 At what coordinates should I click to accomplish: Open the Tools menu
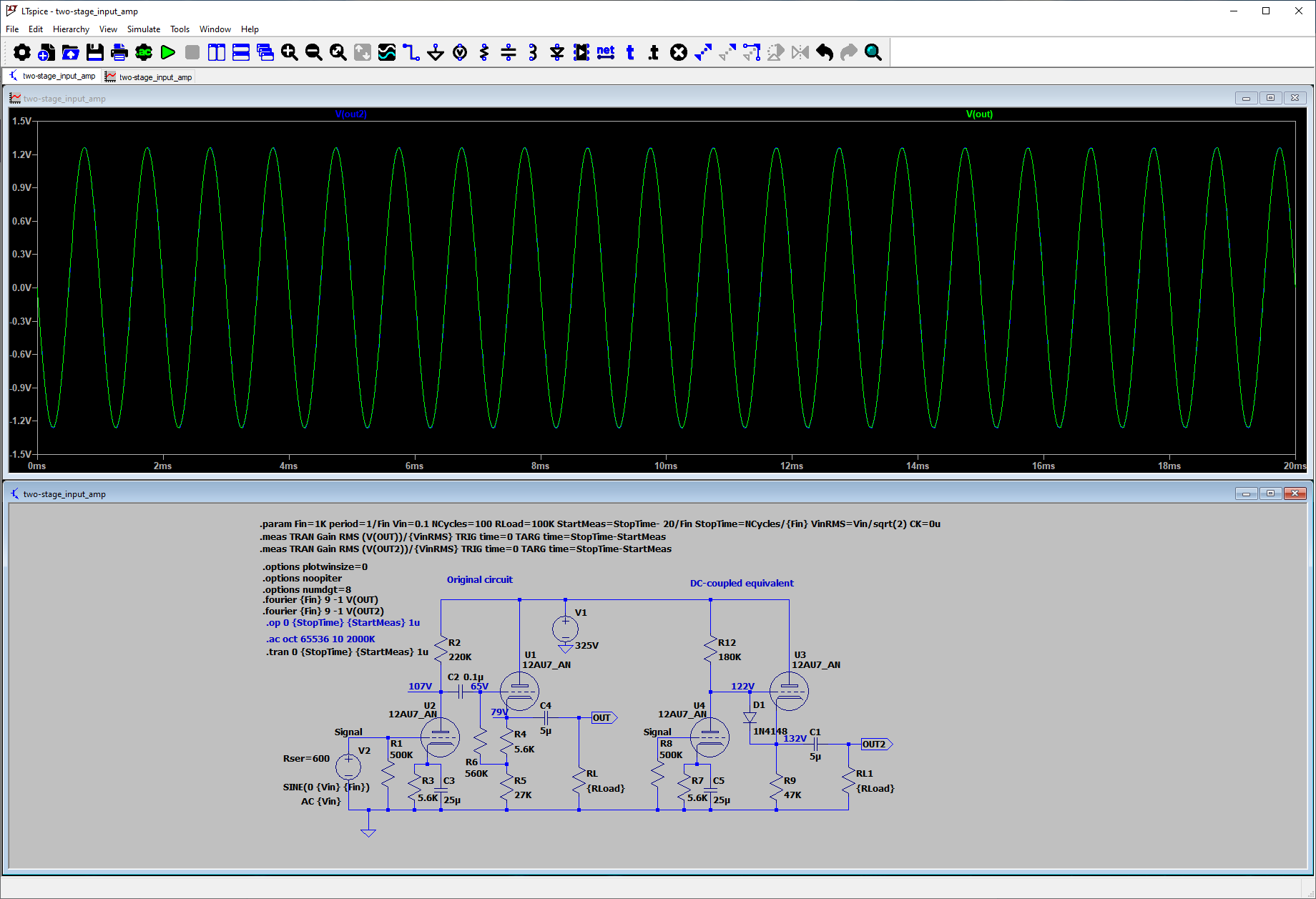pyautogui.click(x=180, y=29)
